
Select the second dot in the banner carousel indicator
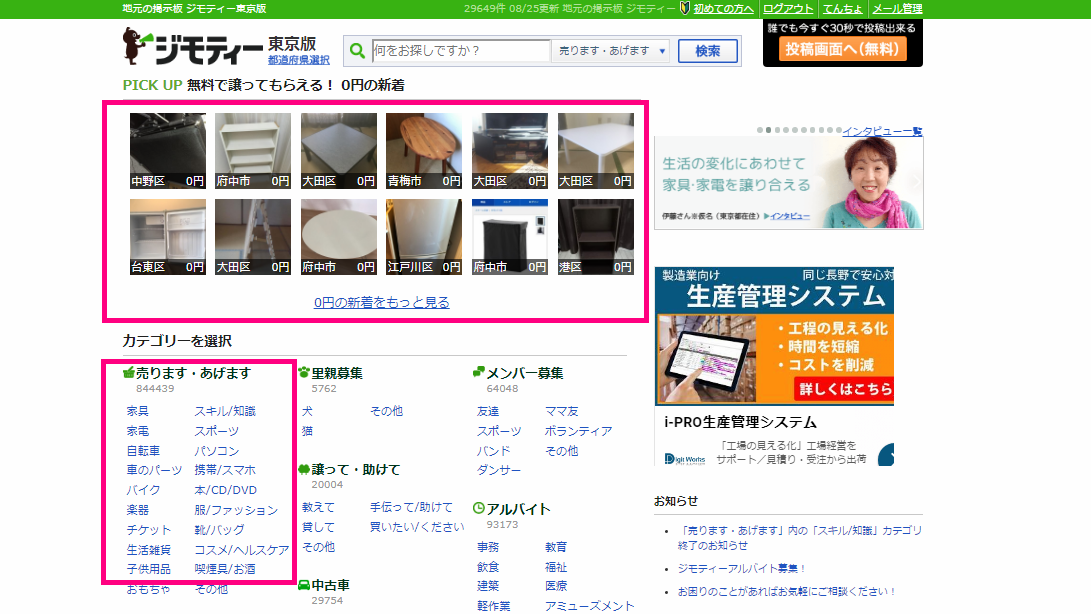coord(768,130)
